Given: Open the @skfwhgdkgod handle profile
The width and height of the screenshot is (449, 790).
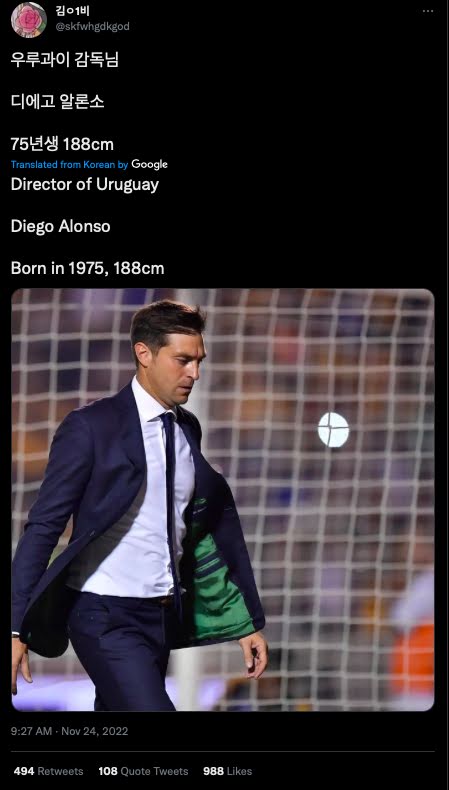Looking at the screenshot, I should click(x=92, y=27).
